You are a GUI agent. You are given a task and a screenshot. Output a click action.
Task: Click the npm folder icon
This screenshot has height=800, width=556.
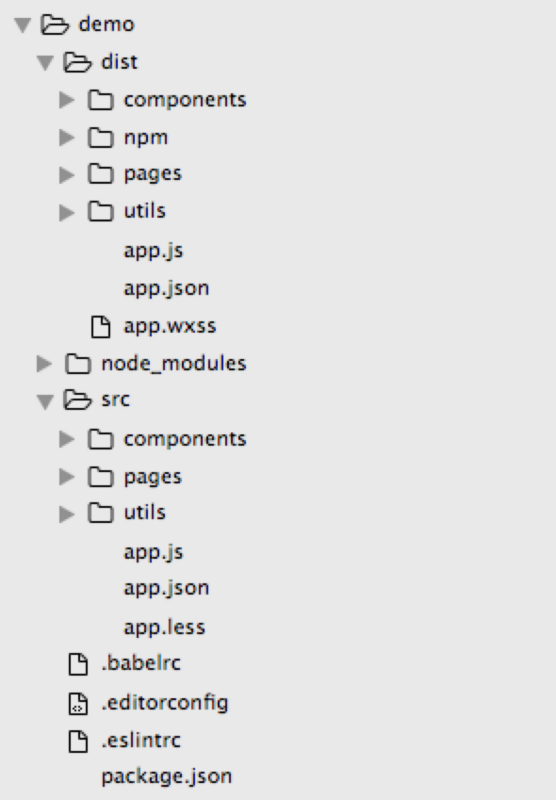(x=100, y=138)
